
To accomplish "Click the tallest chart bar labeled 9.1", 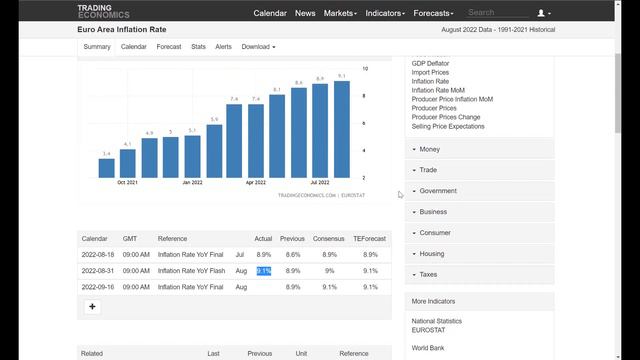I will (342, 129).
